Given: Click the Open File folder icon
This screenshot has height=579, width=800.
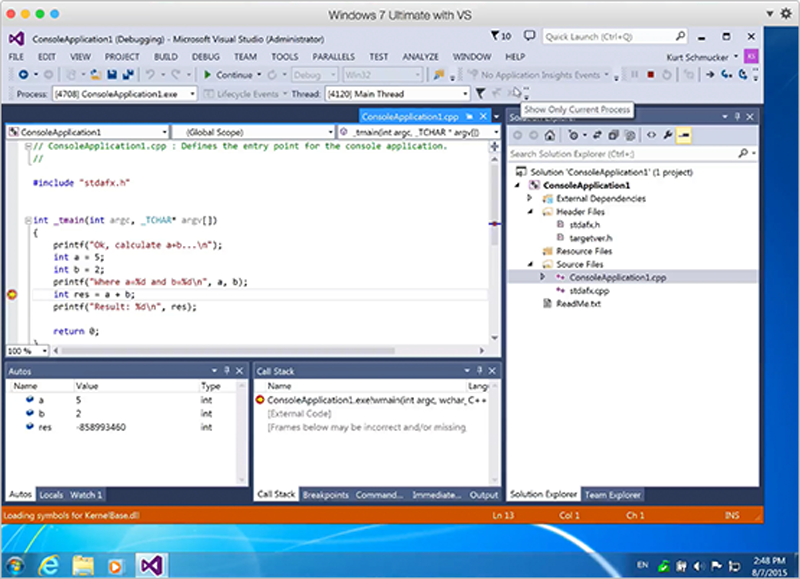Looking at the screenshot, I should (x=96, y=74).
